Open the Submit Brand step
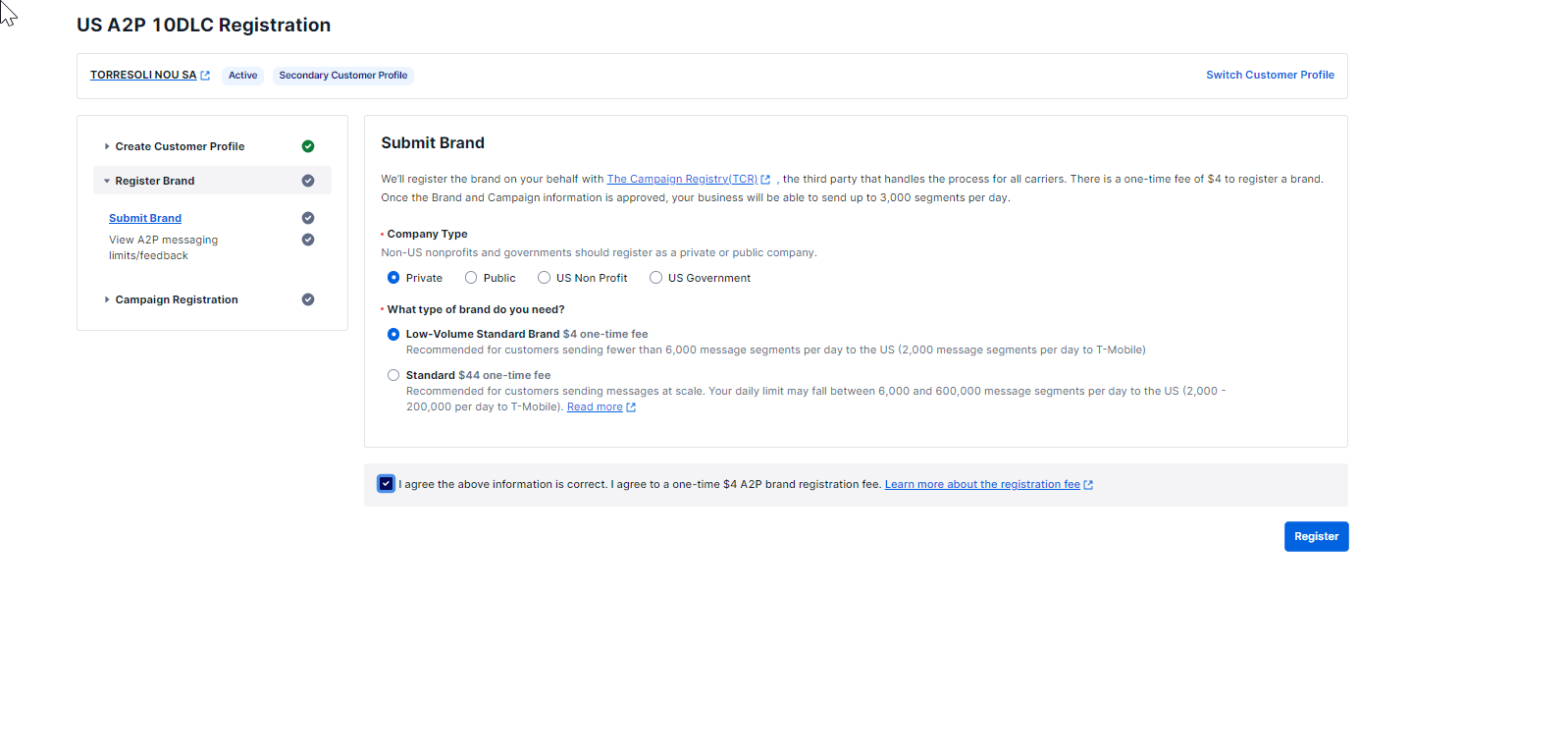1568x756 pixels. click(x=145, y=218)
